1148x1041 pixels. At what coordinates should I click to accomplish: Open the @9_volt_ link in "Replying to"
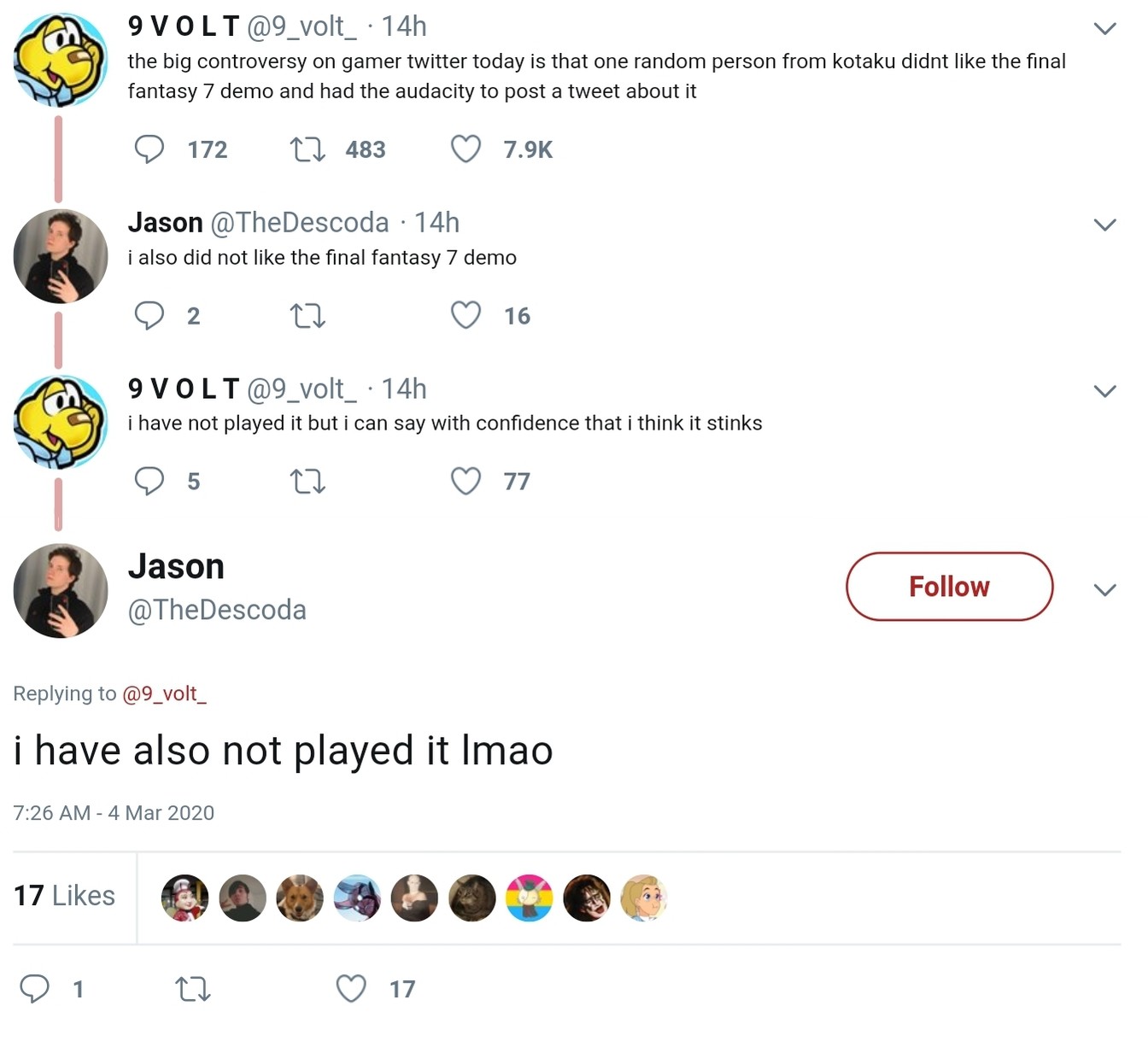coord(165,693)
